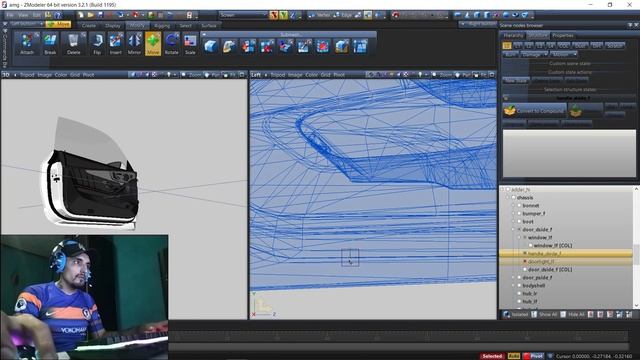Switch to Properties tab in nodes browser
This screenshot has width=640, height=360.
tap(563, 36)
